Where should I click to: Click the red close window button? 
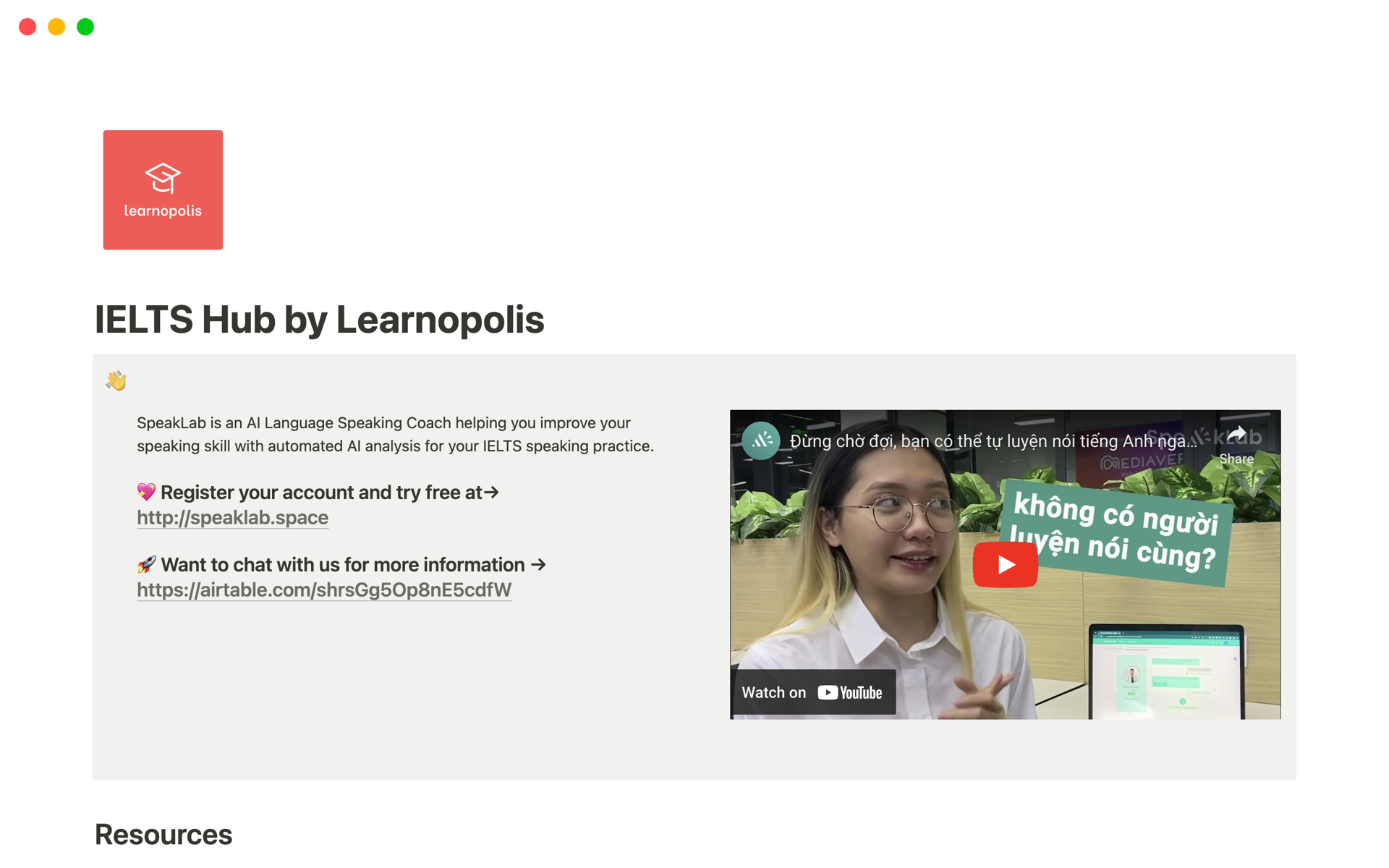[x=27, y=27]
